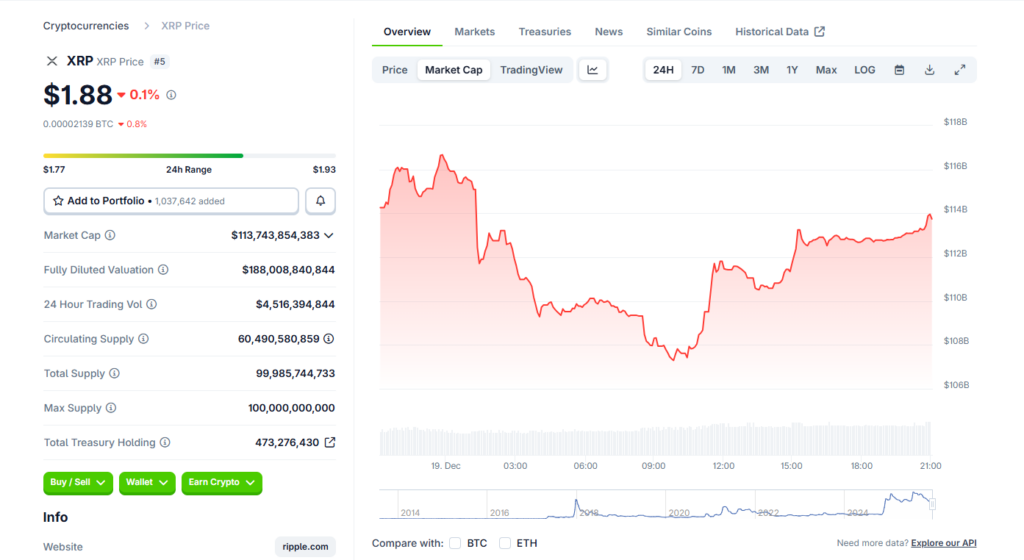Download the chart data
This screenshot has height=560, width=1024.
(x=929, y=70)
